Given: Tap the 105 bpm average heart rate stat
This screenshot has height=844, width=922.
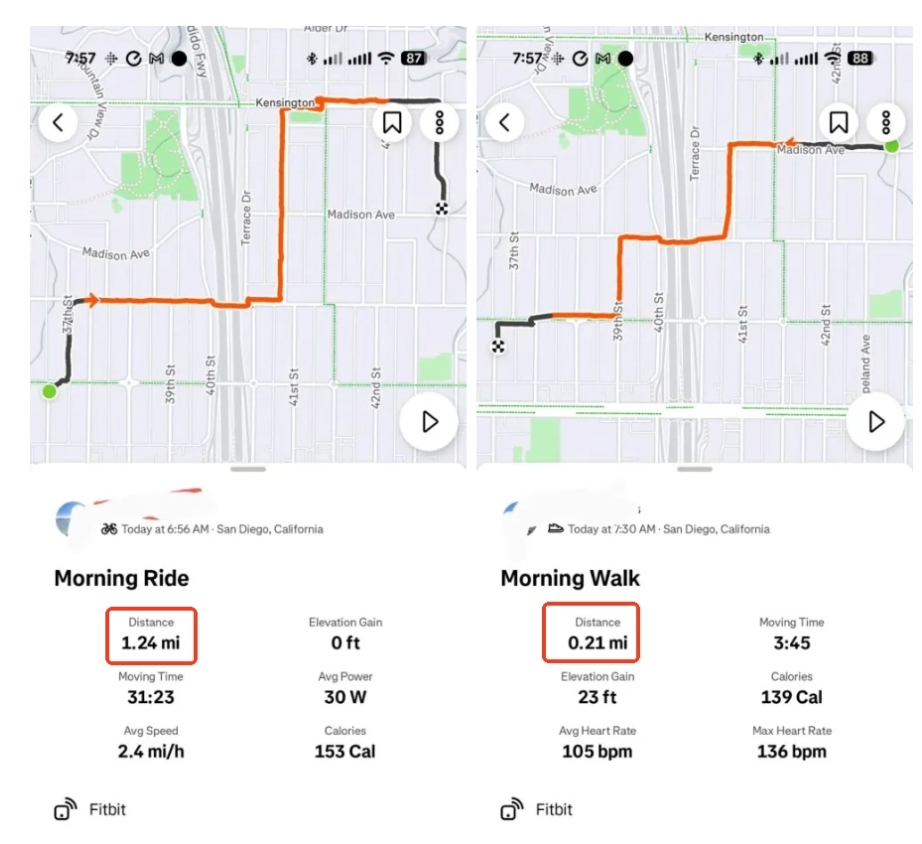Looking at the screenshot, I should click(597, 751).
